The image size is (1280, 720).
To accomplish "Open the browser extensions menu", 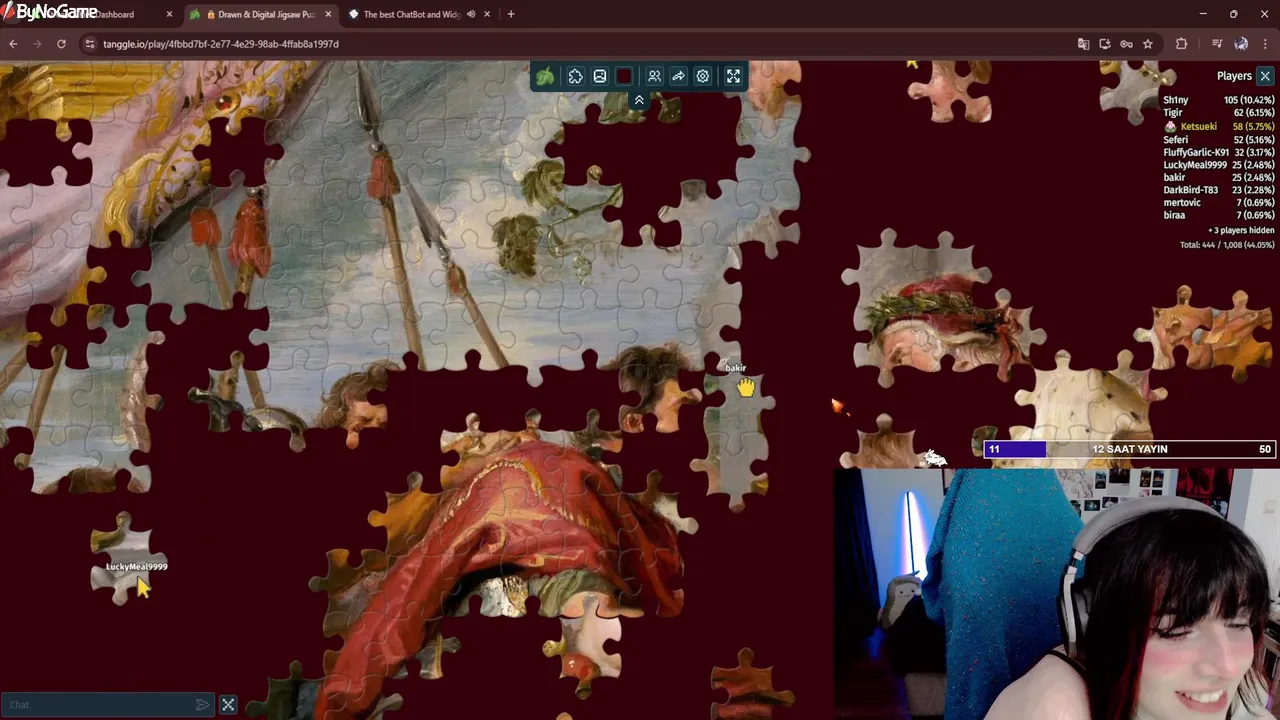I will [1181, 44].
